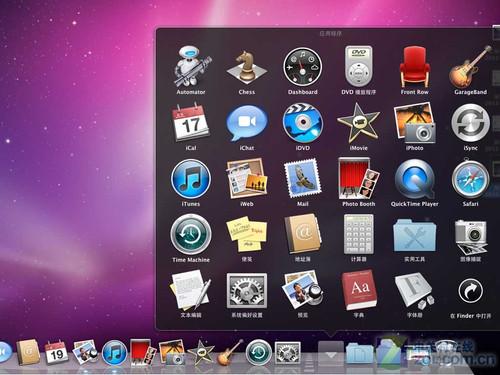Click the iMovie star icon in the Dock
This screenshot has height=375, width=500.
click(x=201, y=352)
